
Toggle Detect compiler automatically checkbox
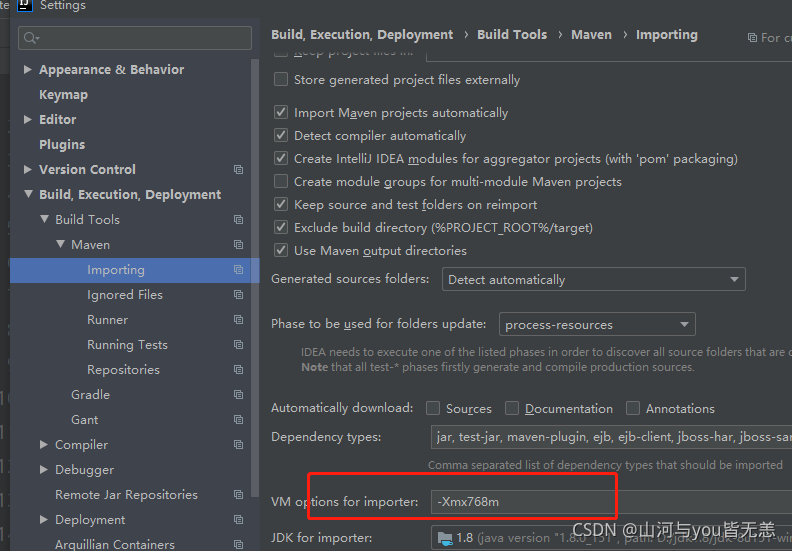[x=281, y=135]
